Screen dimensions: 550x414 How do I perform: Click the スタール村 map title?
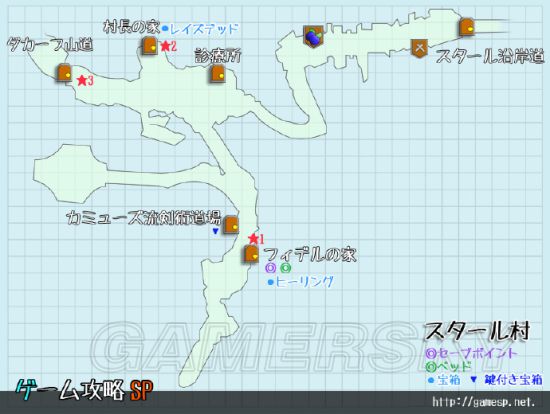tap(477, 332)
